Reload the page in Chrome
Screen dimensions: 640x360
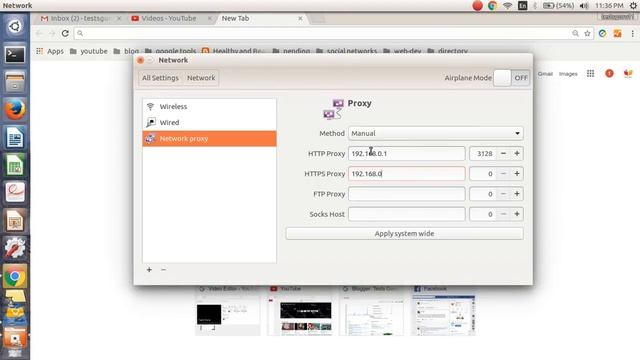[x=65, y=33]
